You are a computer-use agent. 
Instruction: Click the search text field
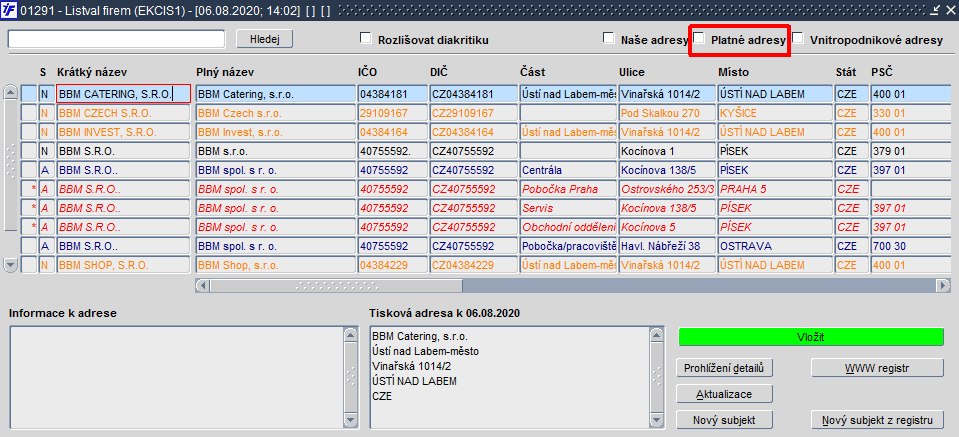coord(117,39)
